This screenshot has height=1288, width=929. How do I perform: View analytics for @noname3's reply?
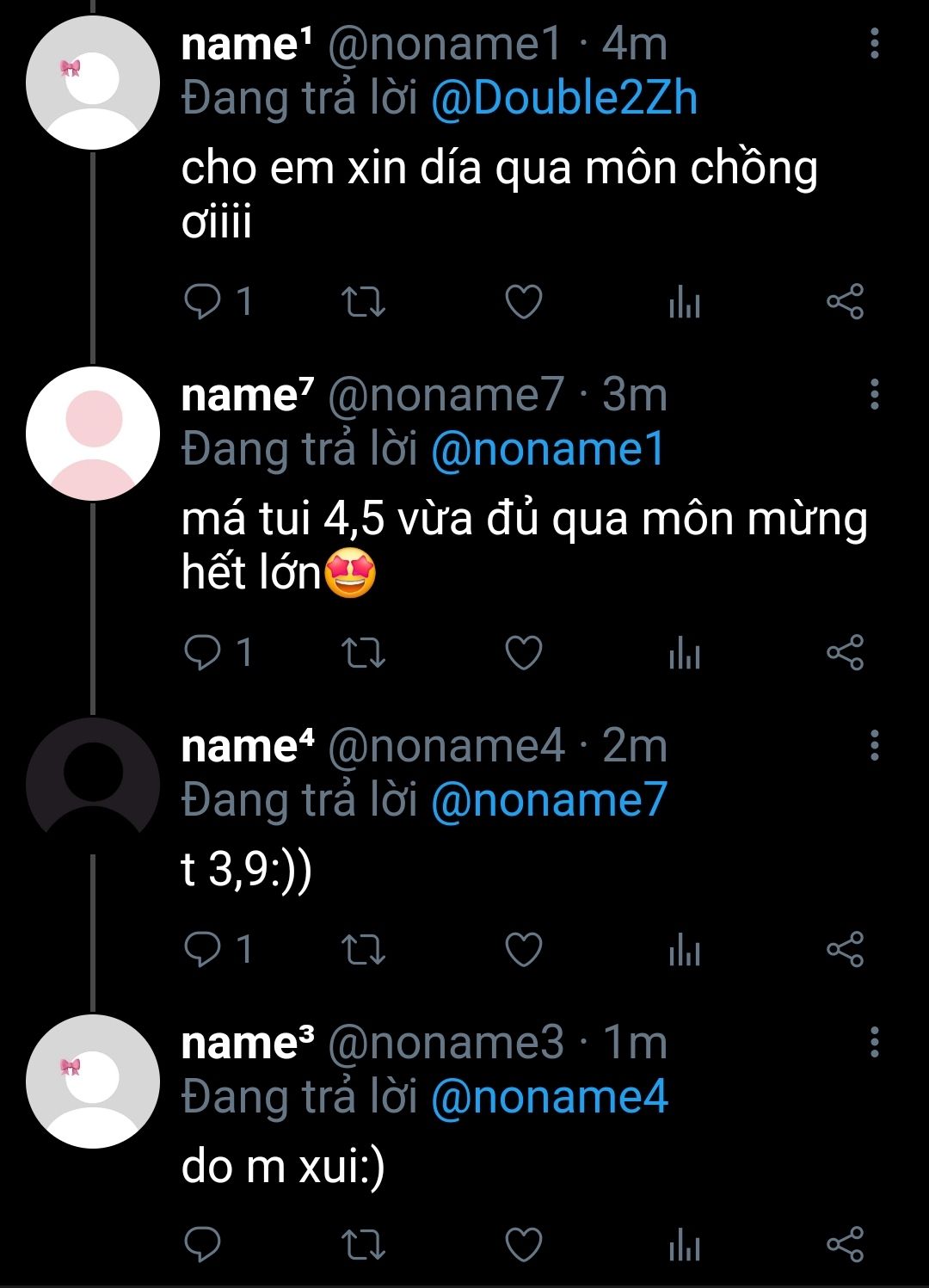click(x=685, y=1245)
